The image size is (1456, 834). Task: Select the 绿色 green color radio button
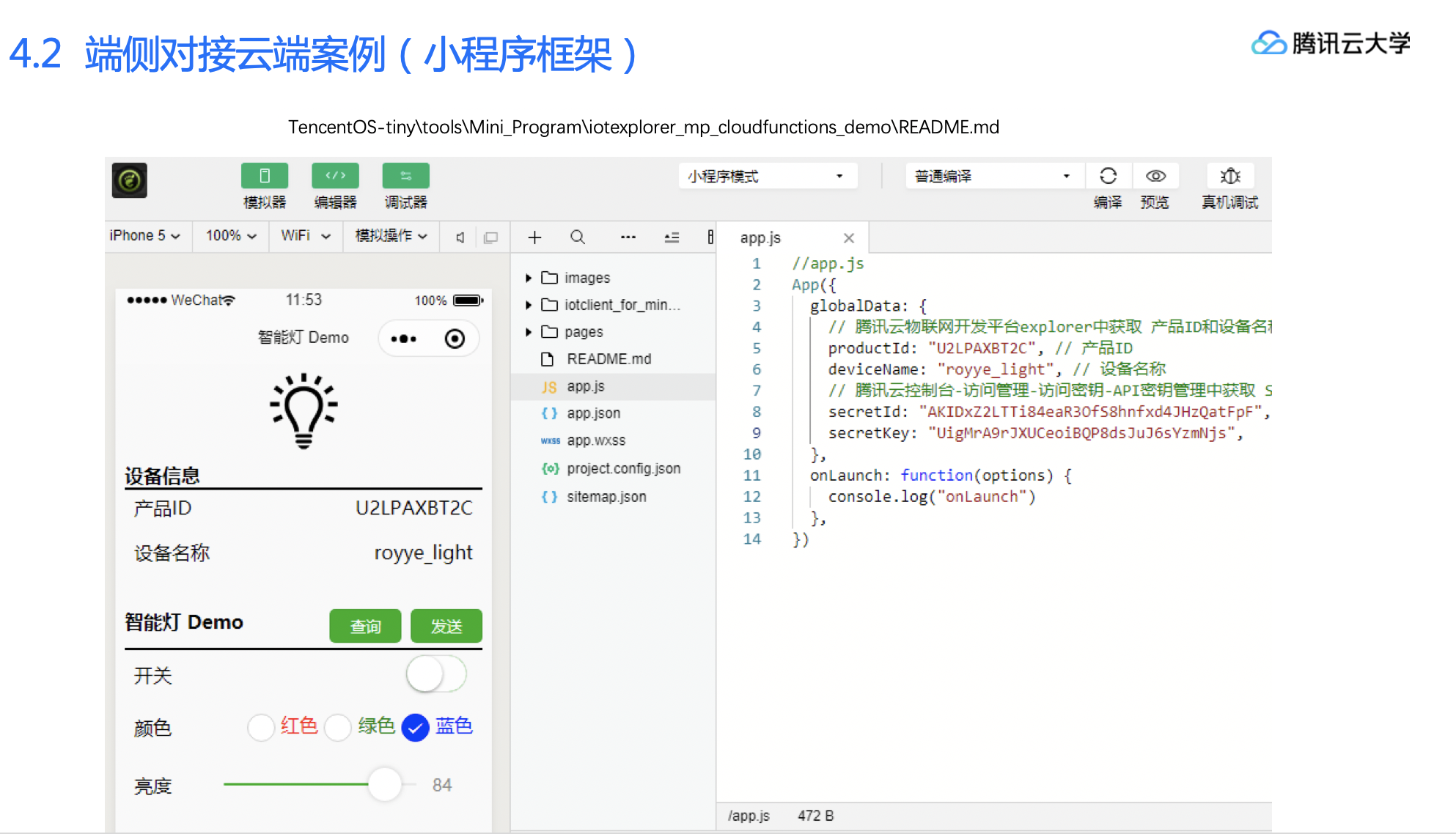tap(338, 728)
